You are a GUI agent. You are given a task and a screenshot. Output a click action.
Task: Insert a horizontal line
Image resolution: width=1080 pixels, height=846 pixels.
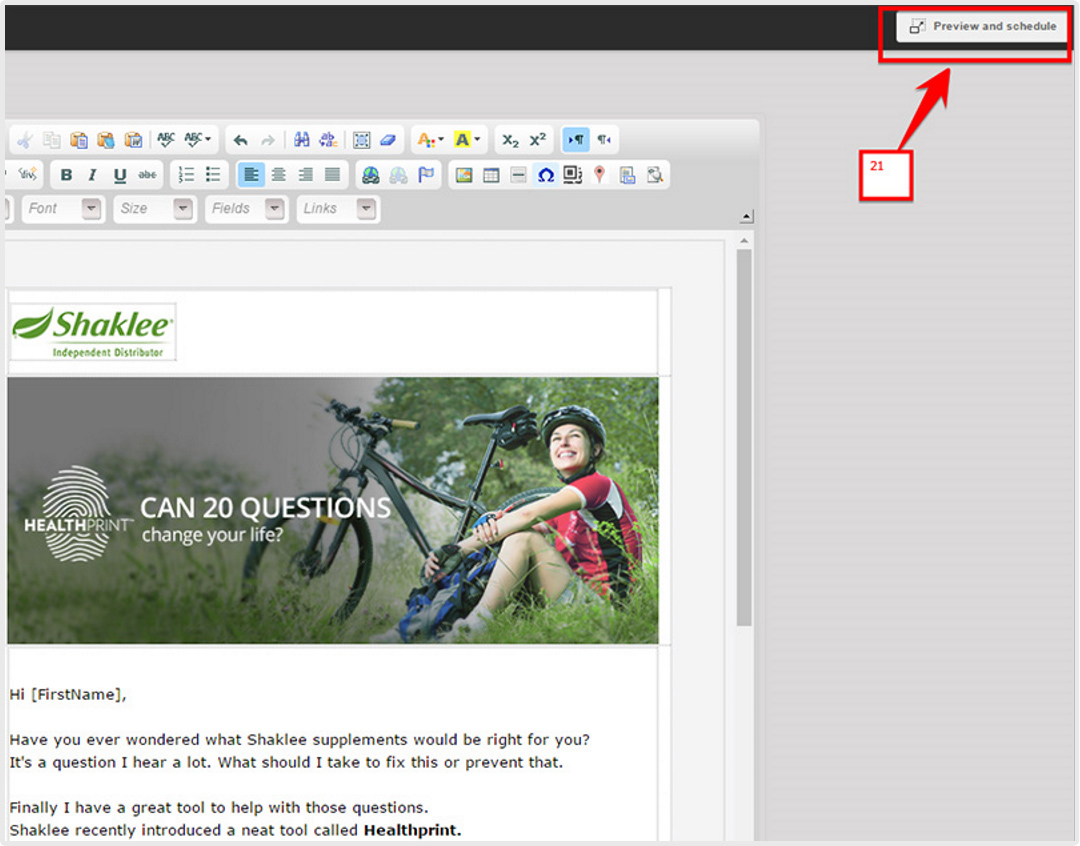(519, 175)
